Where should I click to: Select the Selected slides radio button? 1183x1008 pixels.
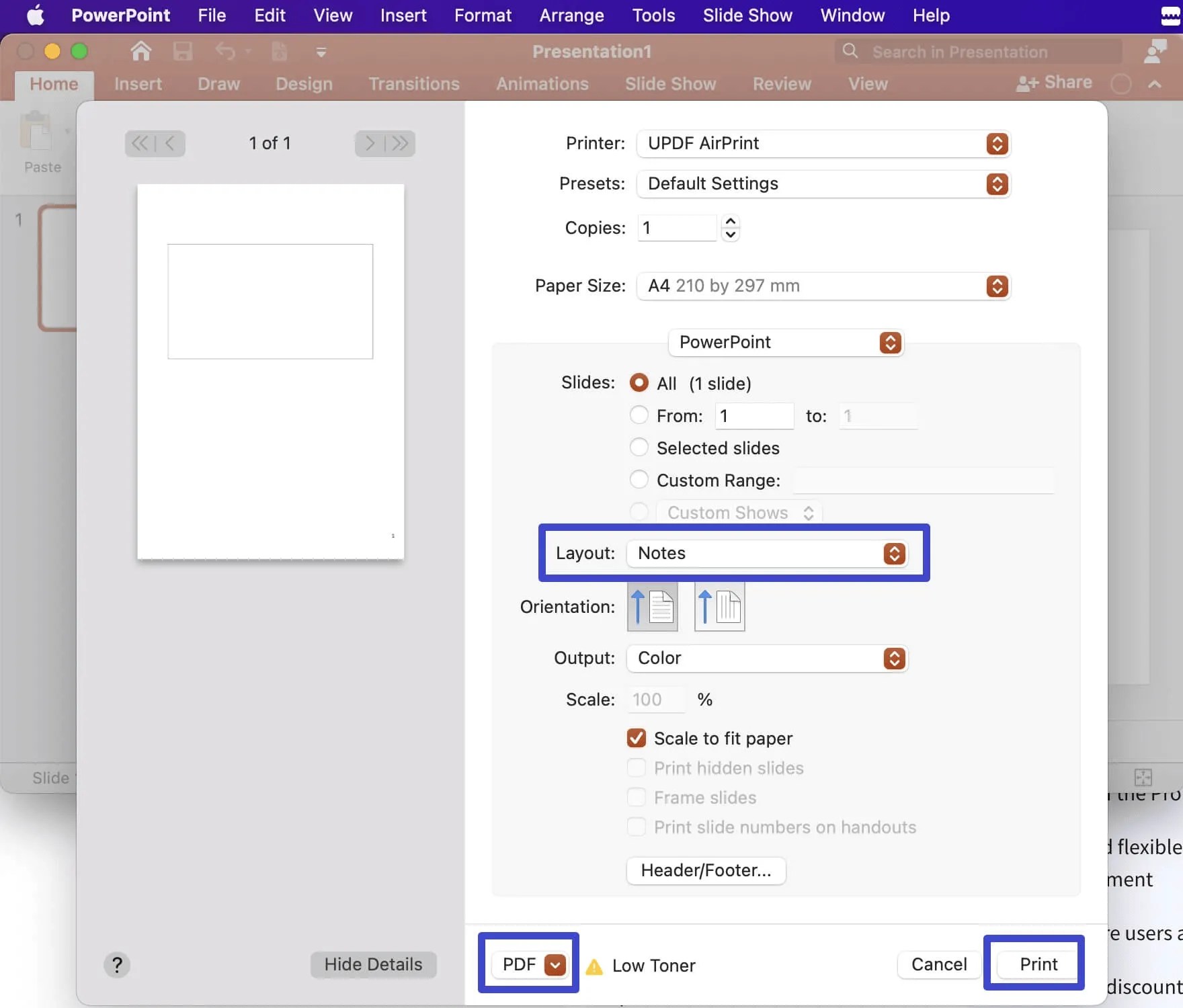tap(639, 447)
